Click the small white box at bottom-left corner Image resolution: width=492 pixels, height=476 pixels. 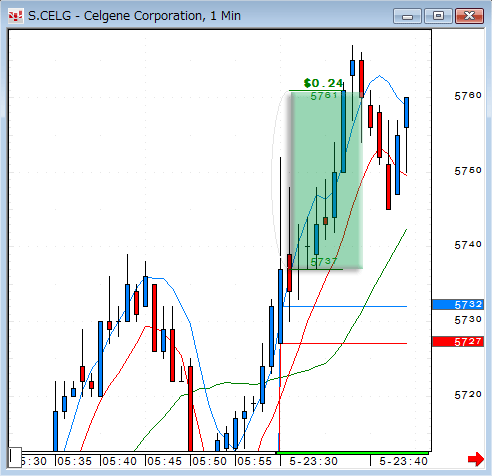point(15,457)
